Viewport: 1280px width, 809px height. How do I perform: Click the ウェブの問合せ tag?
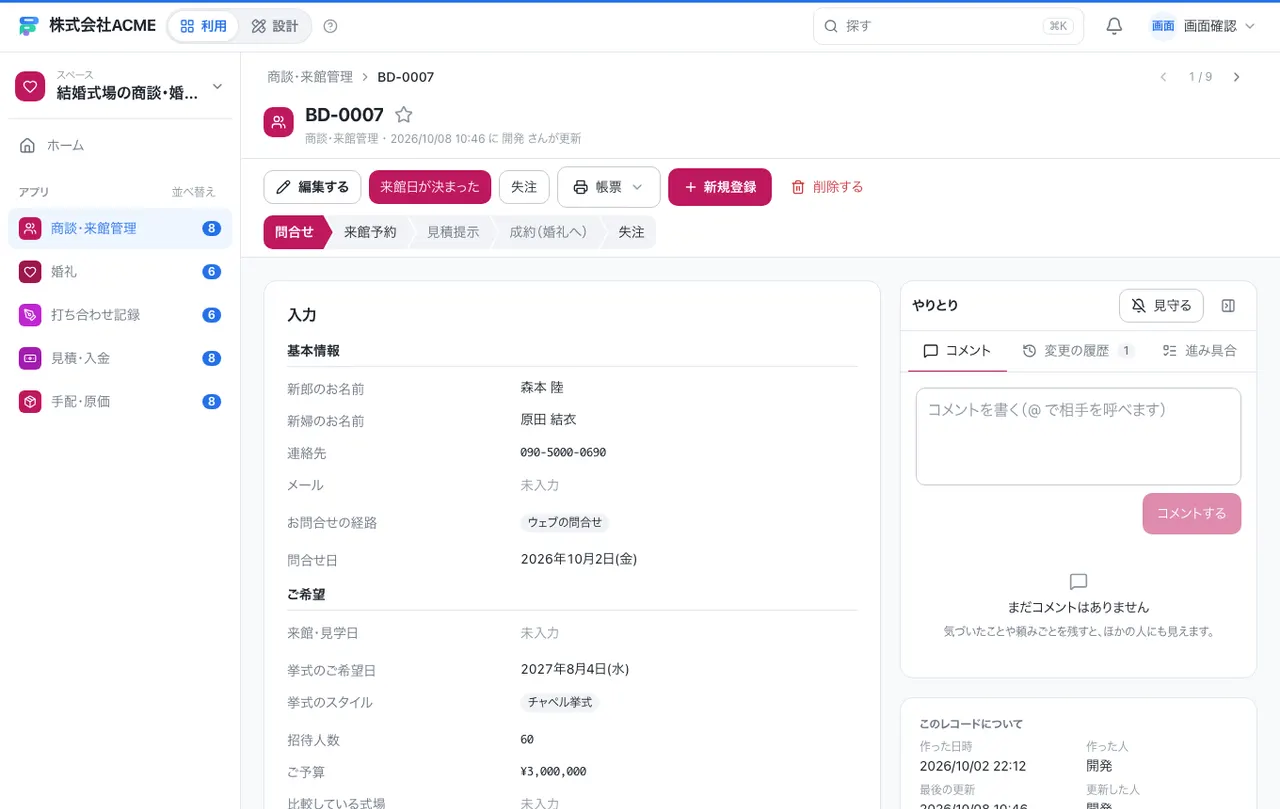tap(565, 523)
